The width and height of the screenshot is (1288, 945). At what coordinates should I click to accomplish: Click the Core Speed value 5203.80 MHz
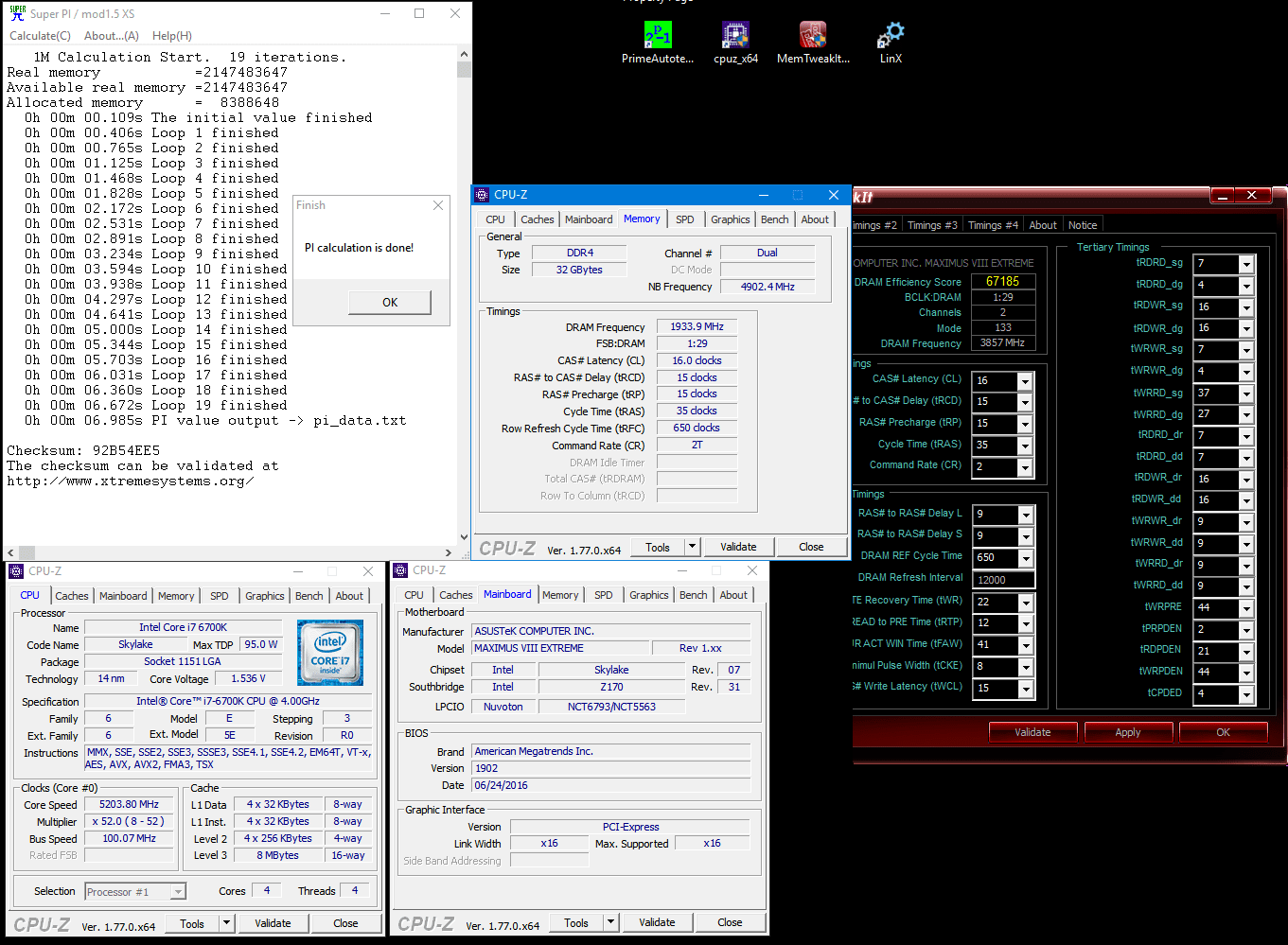pos(129,804)
